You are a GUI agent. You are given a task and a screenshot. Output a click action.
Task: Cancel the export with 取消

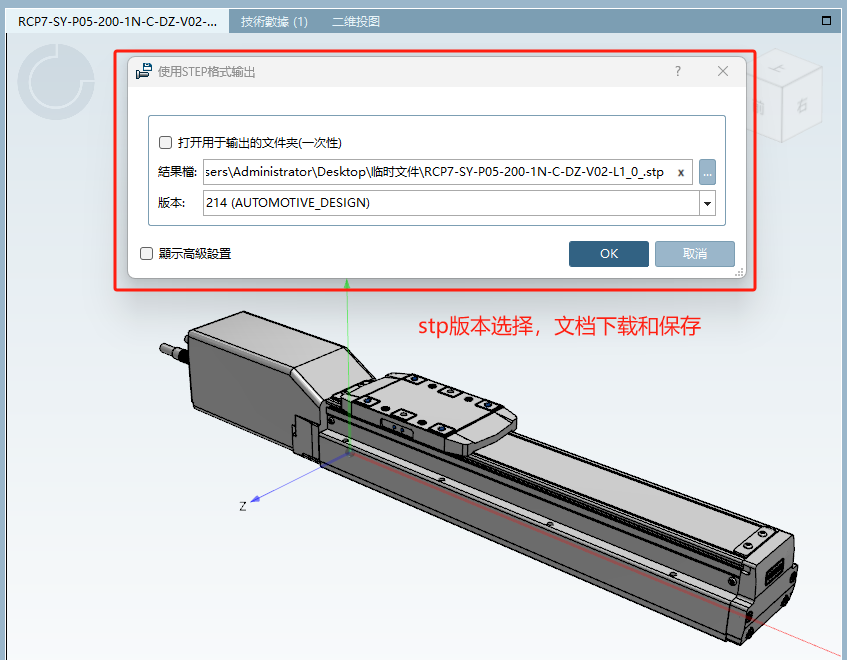[x=695, y=254]
